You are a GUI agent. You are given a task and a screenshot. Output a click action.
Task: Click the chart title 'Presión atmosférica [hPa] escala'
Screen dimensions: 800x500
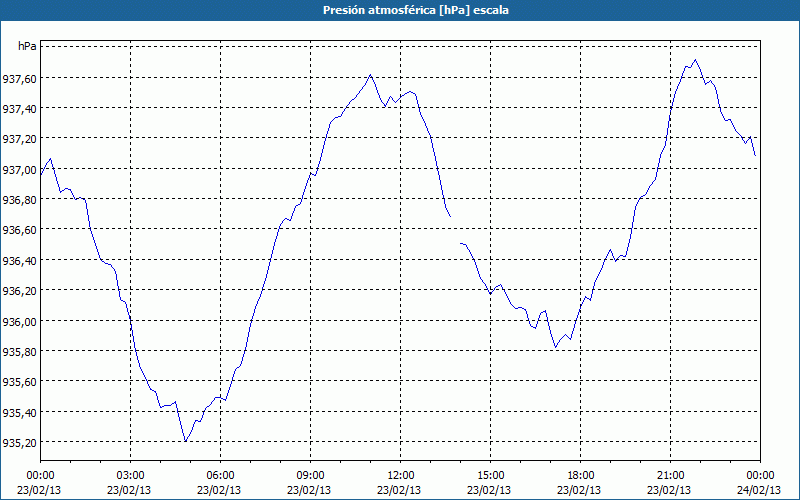(x=415, y=10)
